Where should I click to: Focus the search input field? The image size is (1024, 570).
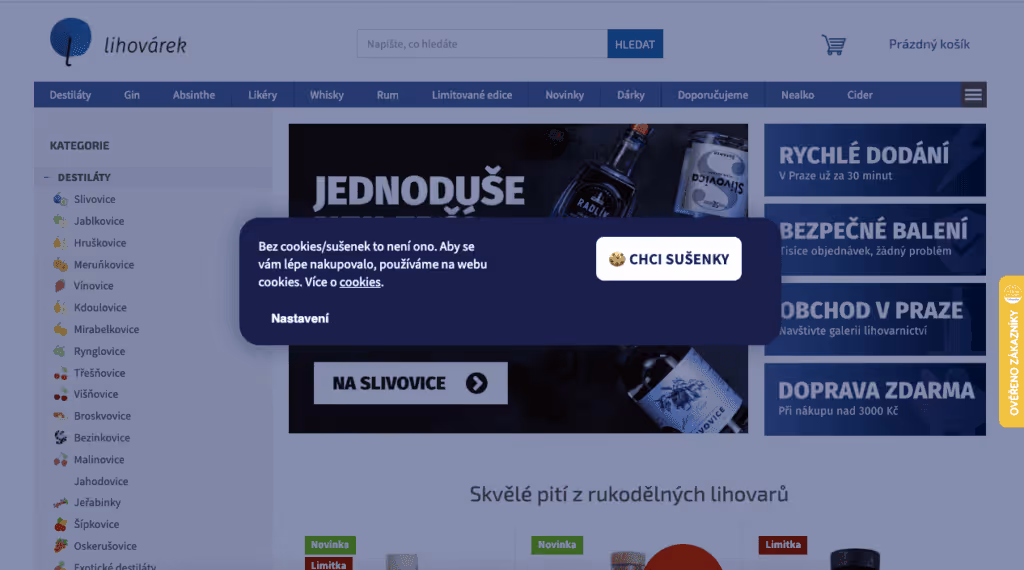click(x=482, y=44)
